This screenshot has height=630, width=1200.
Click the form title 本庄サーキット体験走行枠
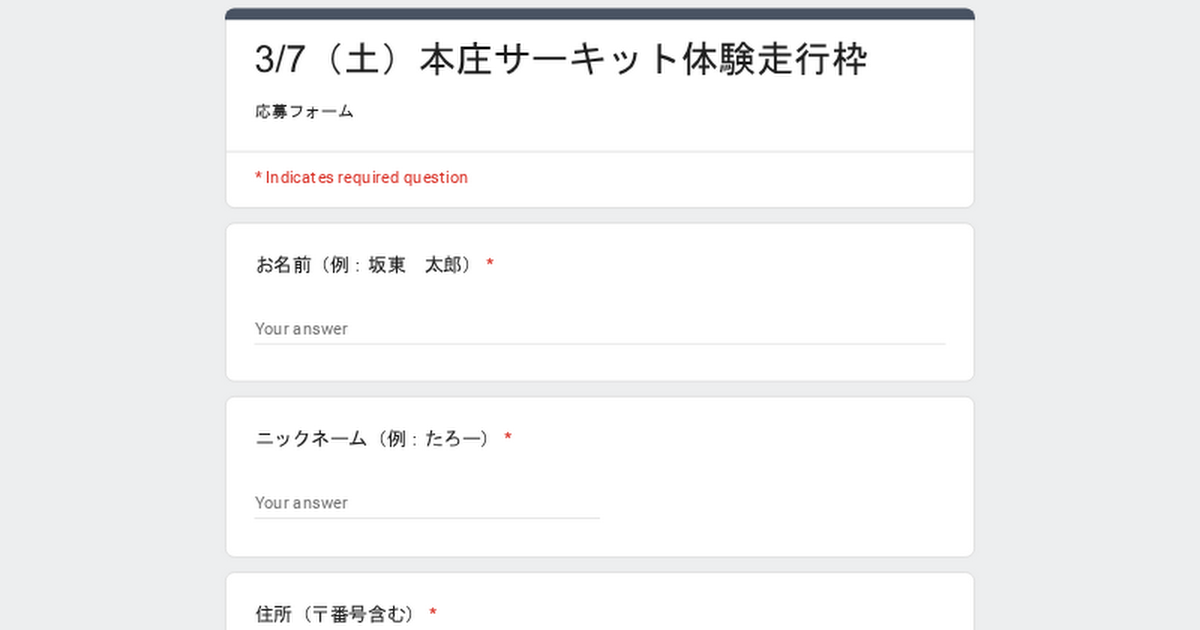tap(560, 60)
